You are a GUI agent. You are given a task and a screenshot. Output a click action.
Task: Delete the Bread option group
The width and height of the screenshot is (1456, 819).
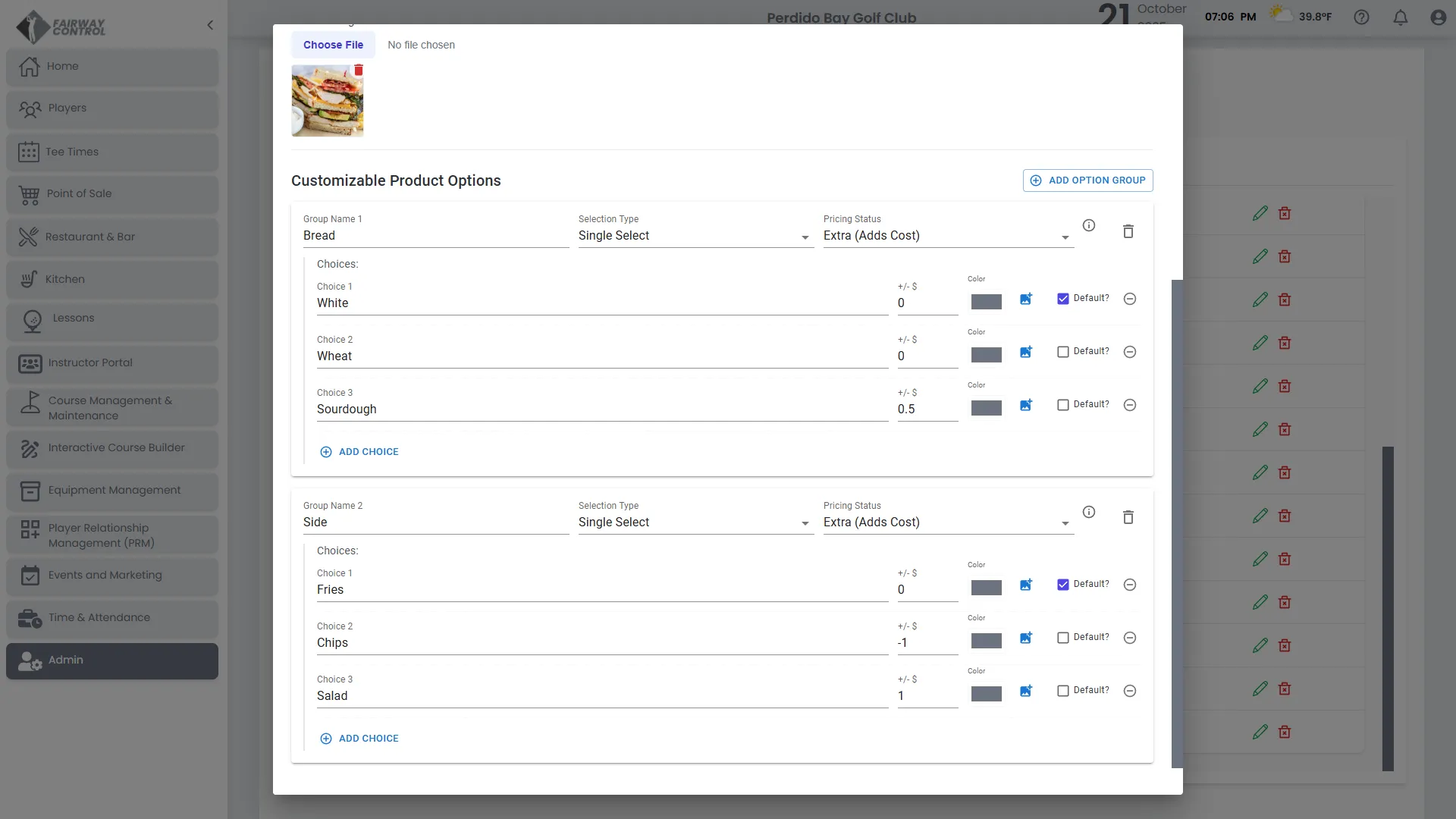coord(1128,231)
